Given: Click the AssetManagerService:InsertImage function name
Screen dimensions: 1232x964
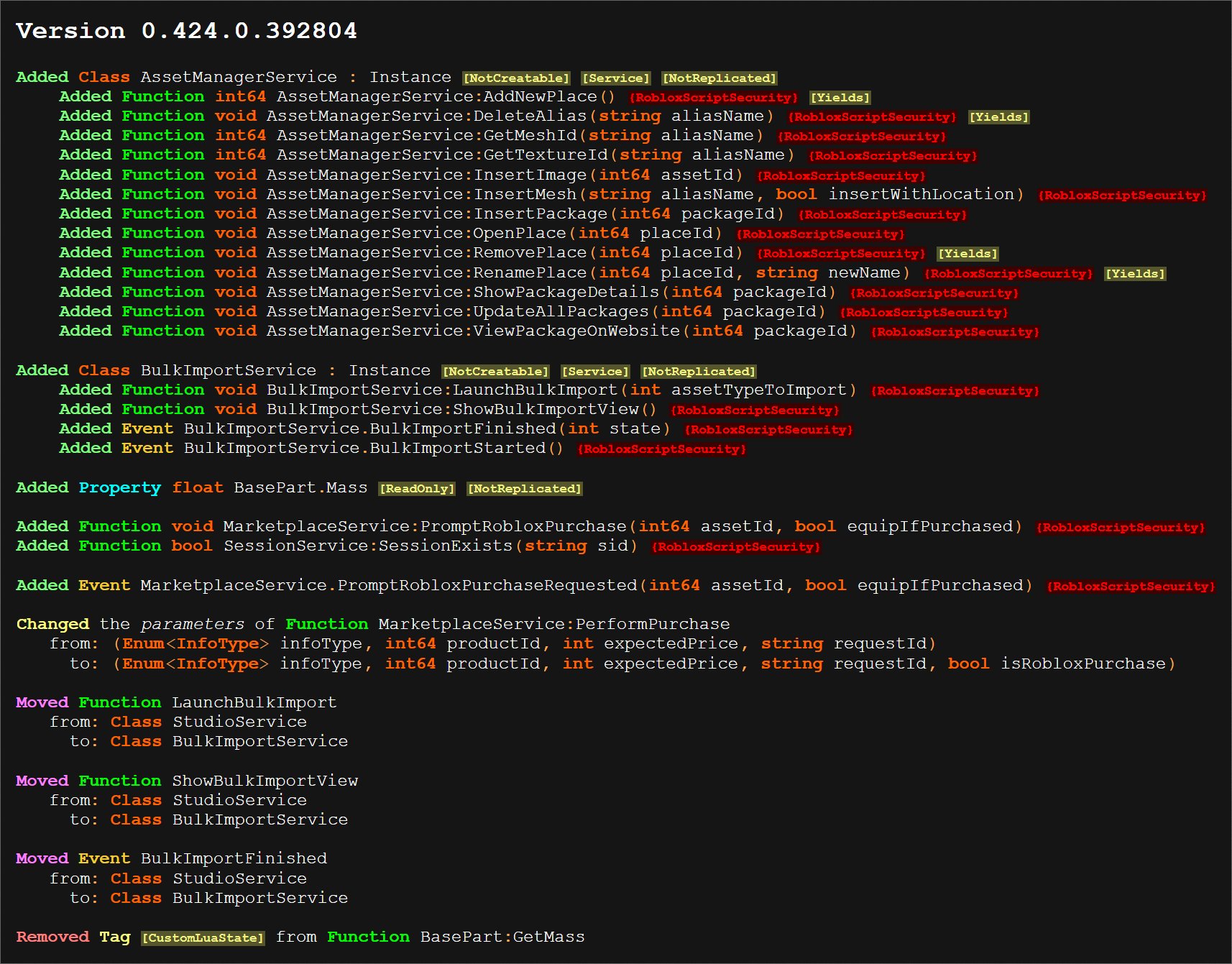Looking at the screenshot, I should pos(427,175).
